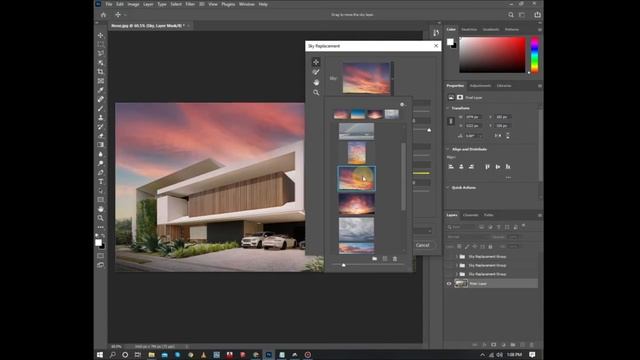This screenshot has height=360, width=640.
Task: Select the Rectangular Marquee tool
Action: 100,44
